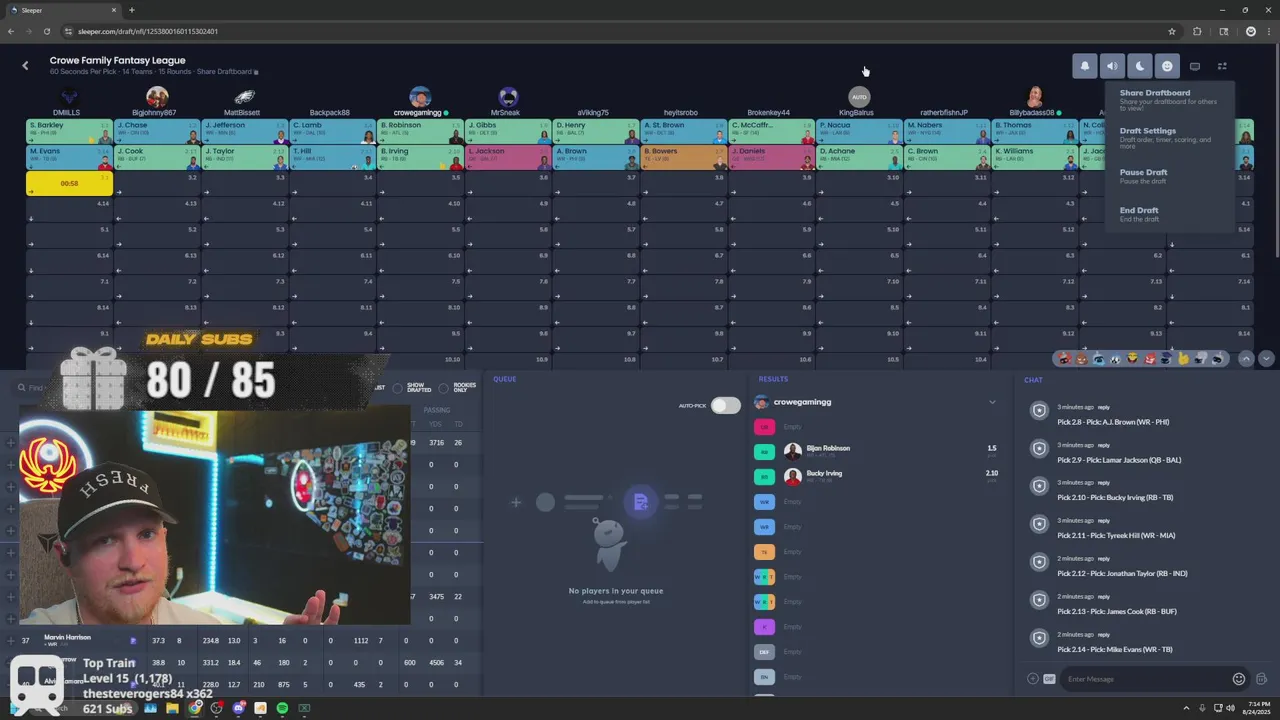Open B. Bowers orange TE pick card
Screen dimensions: 1280x720
point(684,157)
